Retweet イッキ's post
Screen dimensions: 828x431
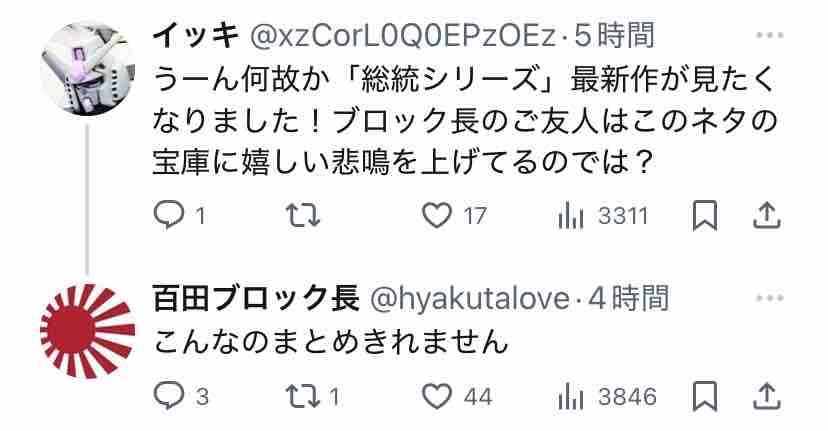tap(303, 216)
